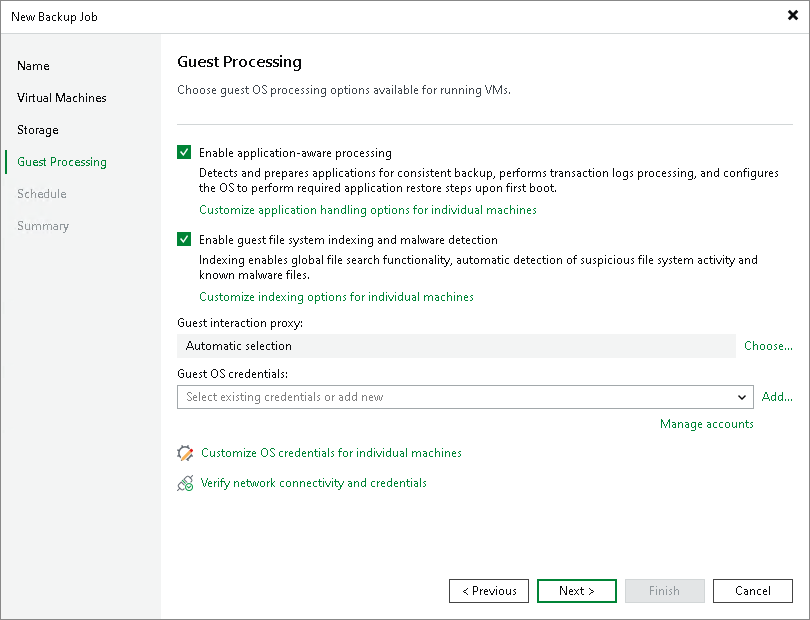Uncheck guest file system indexing and malware detection

pyautogui.click(x=184, y=239)
